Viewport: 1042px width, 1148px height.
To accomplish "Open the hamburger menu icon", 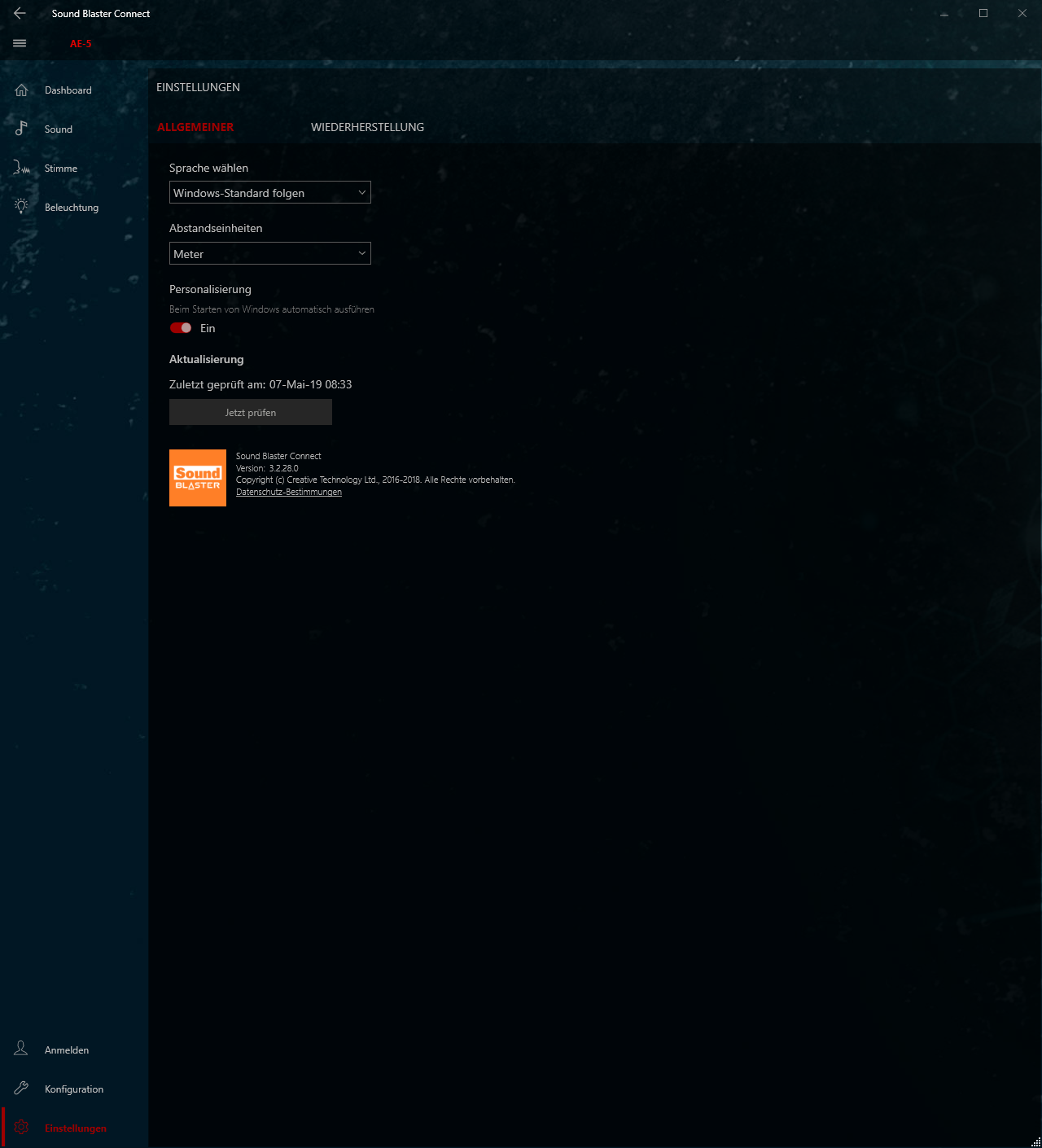I will 20,43.
